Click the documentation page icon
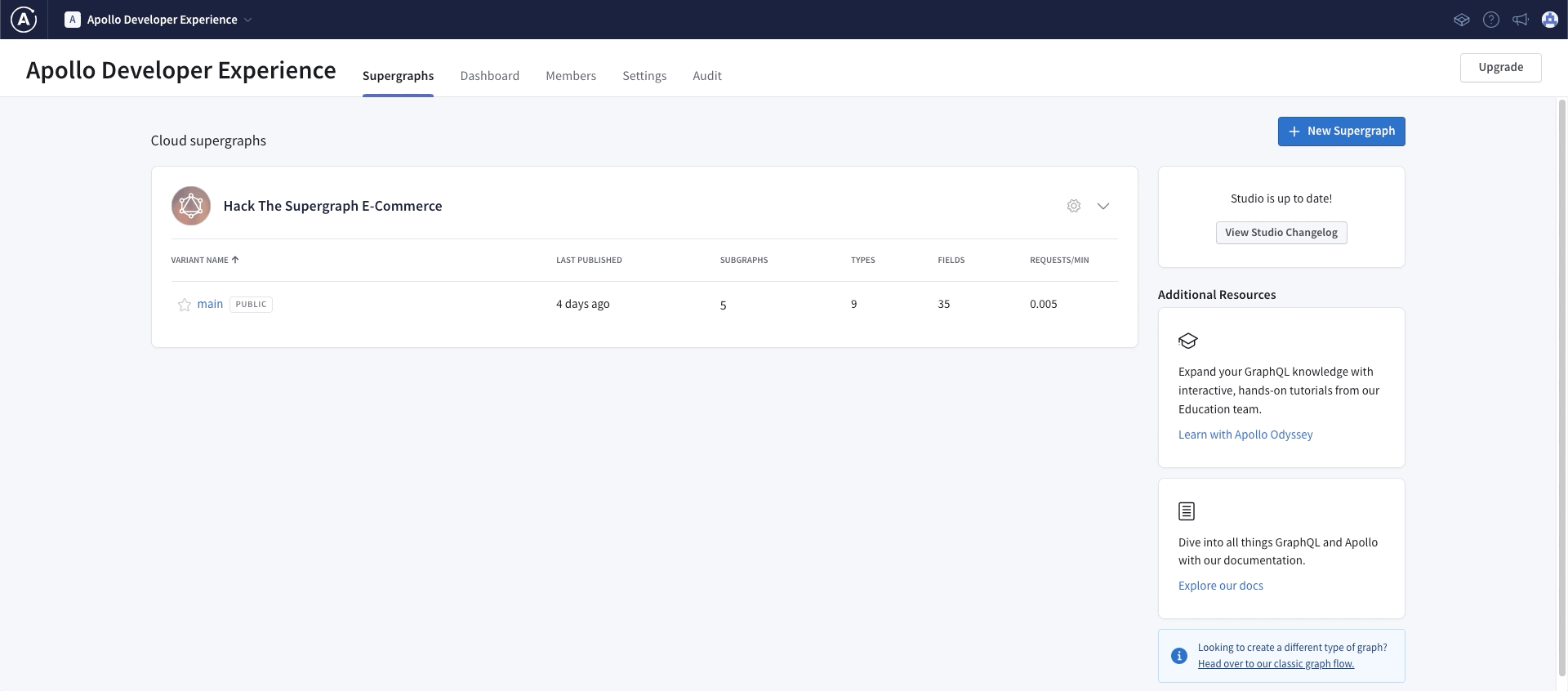 click(1187, 511)
